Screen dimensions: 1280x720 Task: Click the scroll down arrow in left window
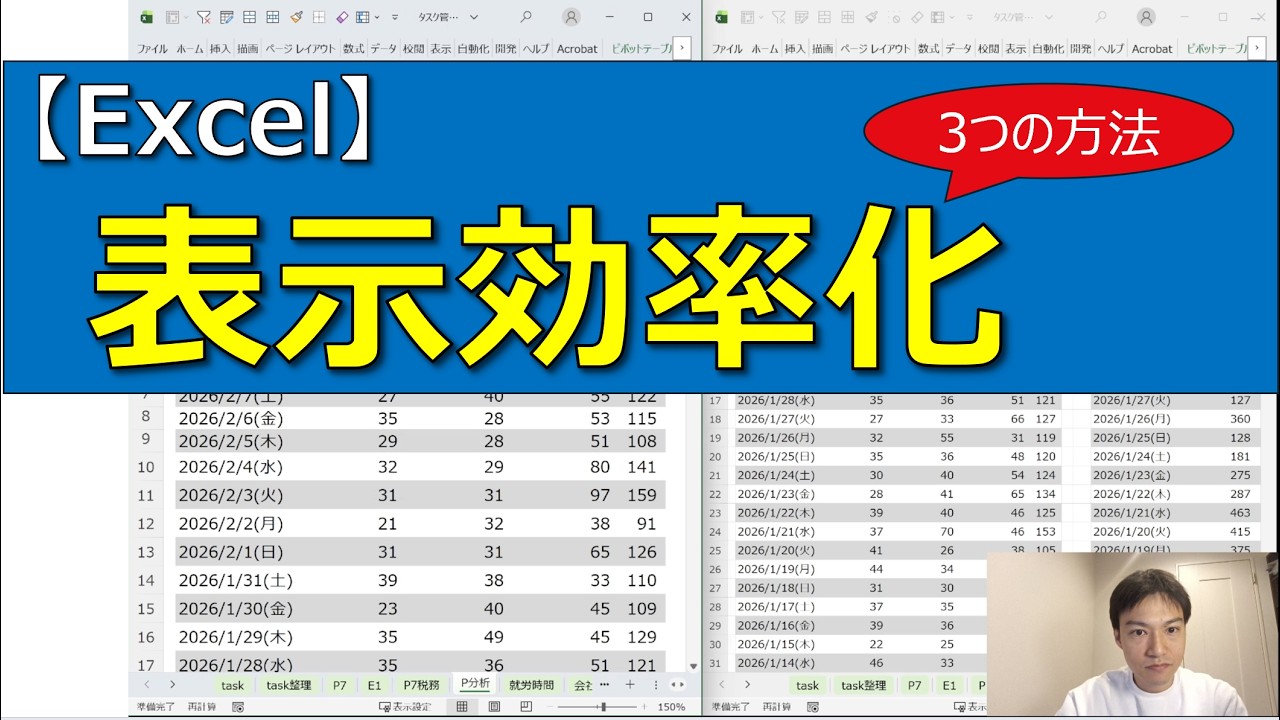coord(694,665)
